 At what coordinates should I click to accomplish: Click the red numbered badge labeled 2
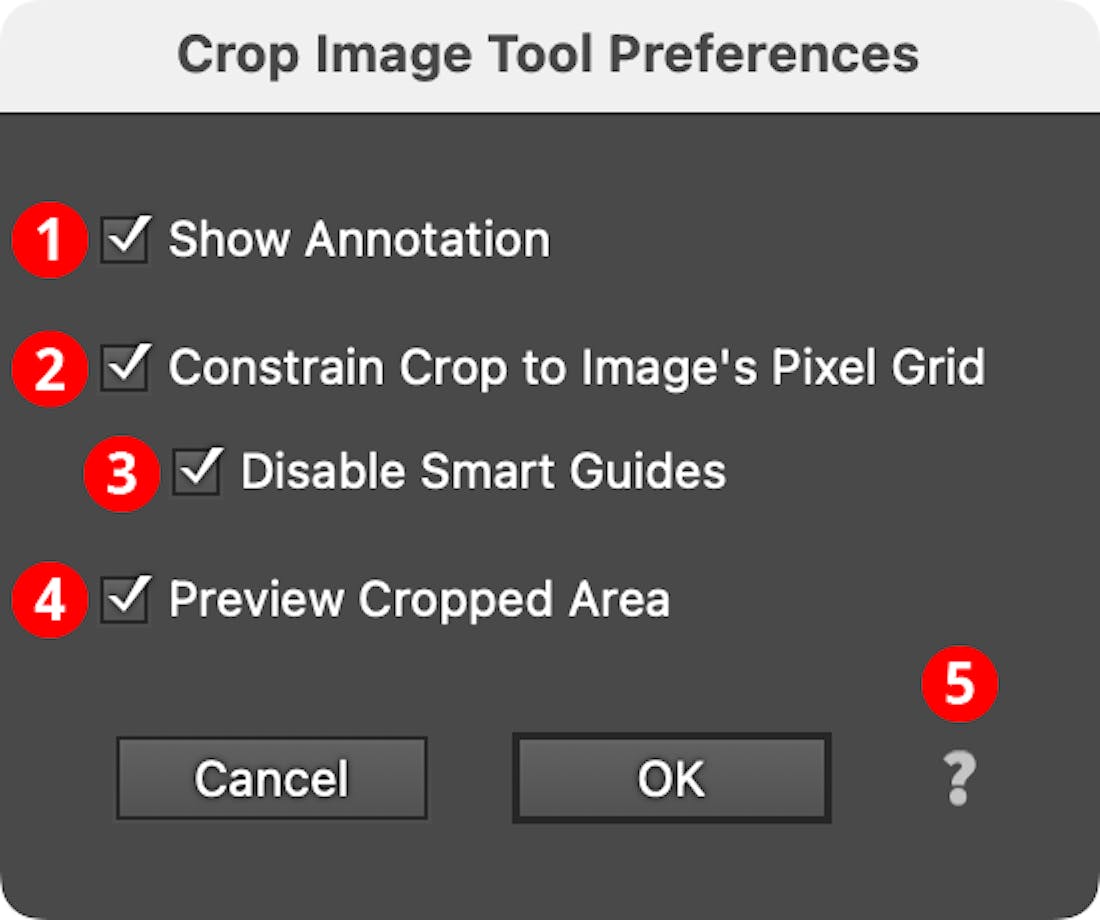click(x=48, y=367)
